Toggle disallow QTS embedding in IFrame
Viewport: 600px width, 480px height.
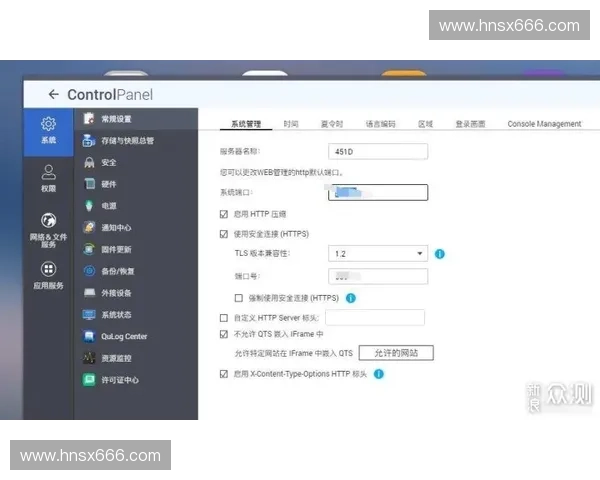coord(224,334)
